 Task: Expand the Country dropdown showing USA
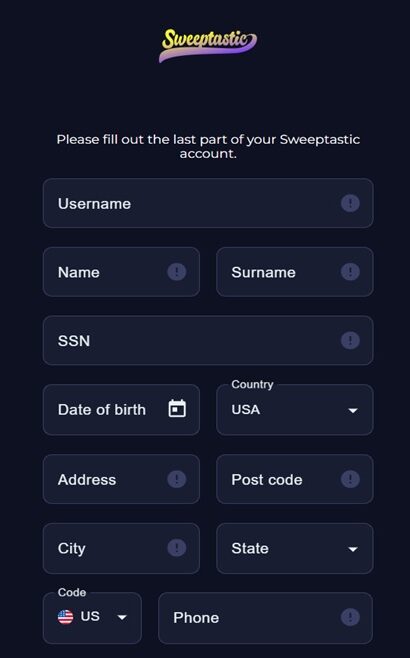tap(295, 410)
